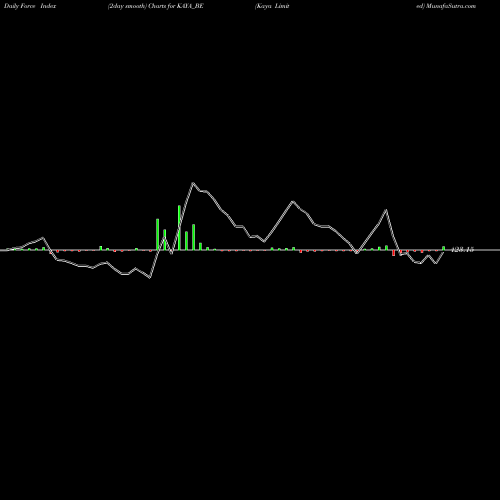500x500 pixels.
Task: Click the highest peak of the smoothed line
Action: pyautogui.click(x=193, y=183)
